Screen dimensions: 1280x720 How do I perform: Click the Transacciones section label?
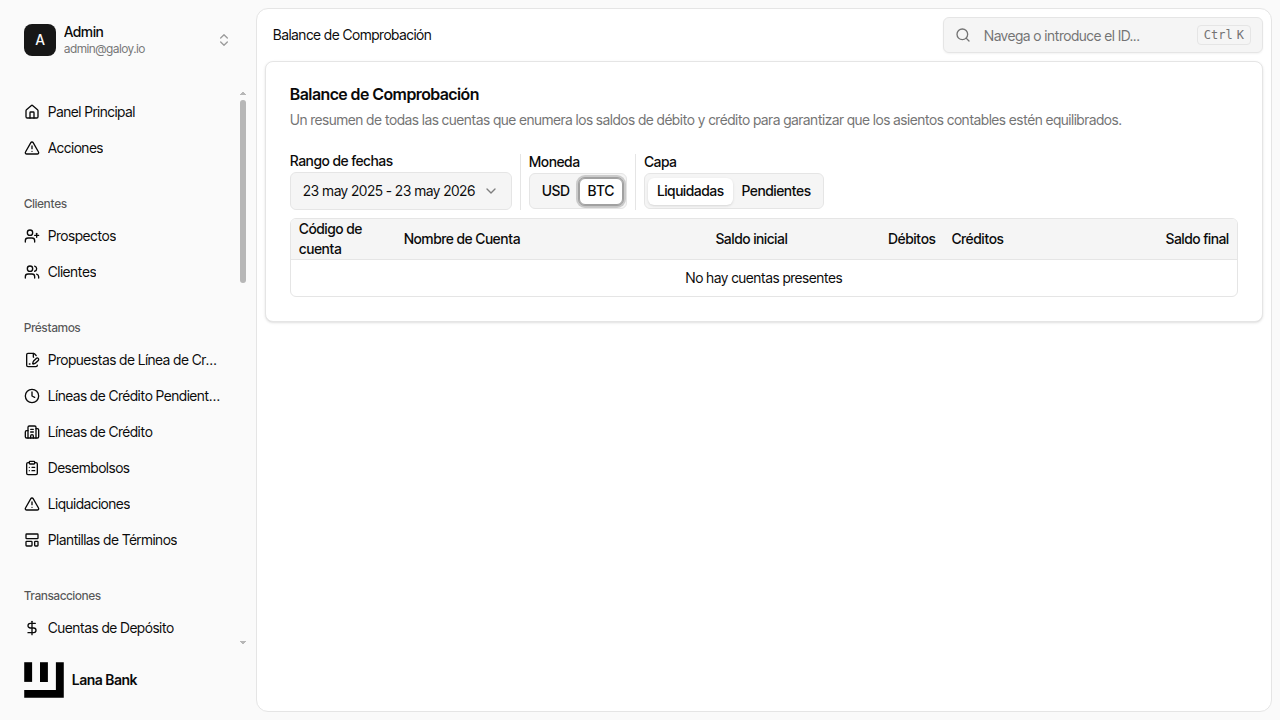63,596
